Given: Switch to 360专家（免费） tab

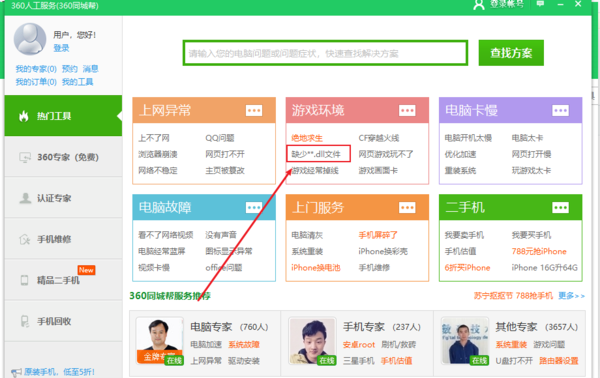Looking at the screenshot, I should 63,157.
